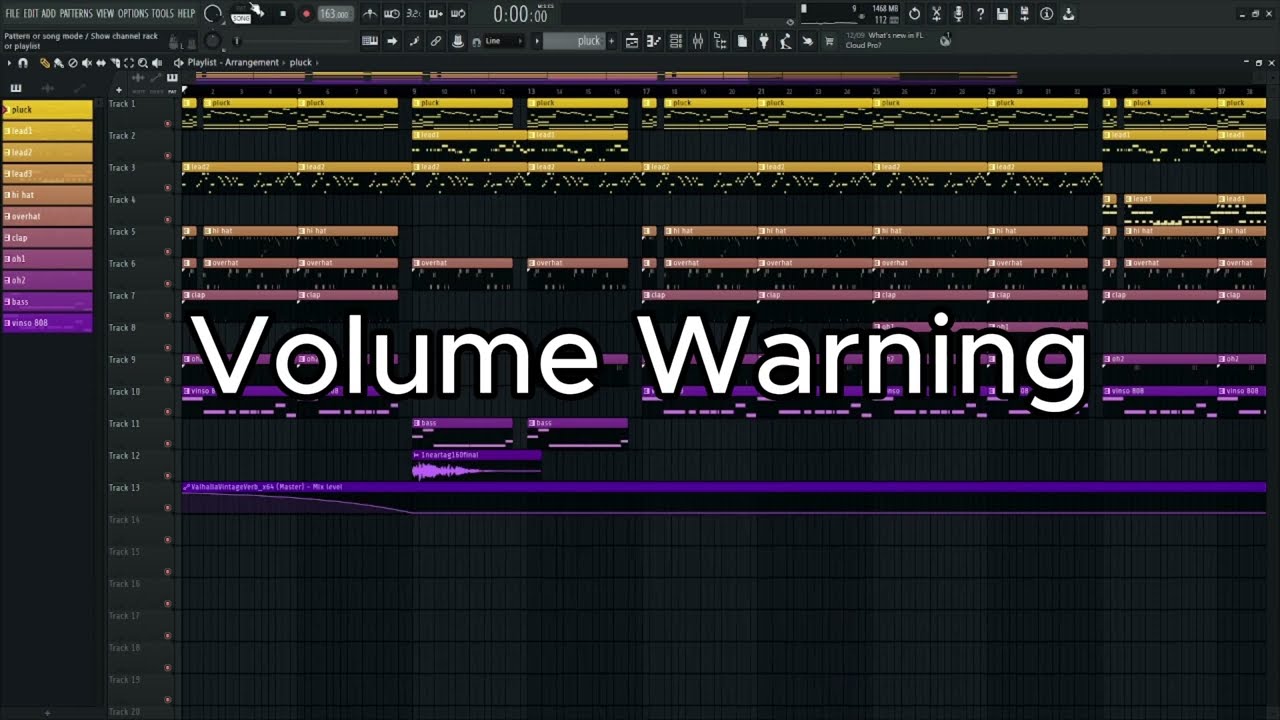Select the clap pattern in picker
The width and height of the screenshot is (1280, 720).
[47, 238]
